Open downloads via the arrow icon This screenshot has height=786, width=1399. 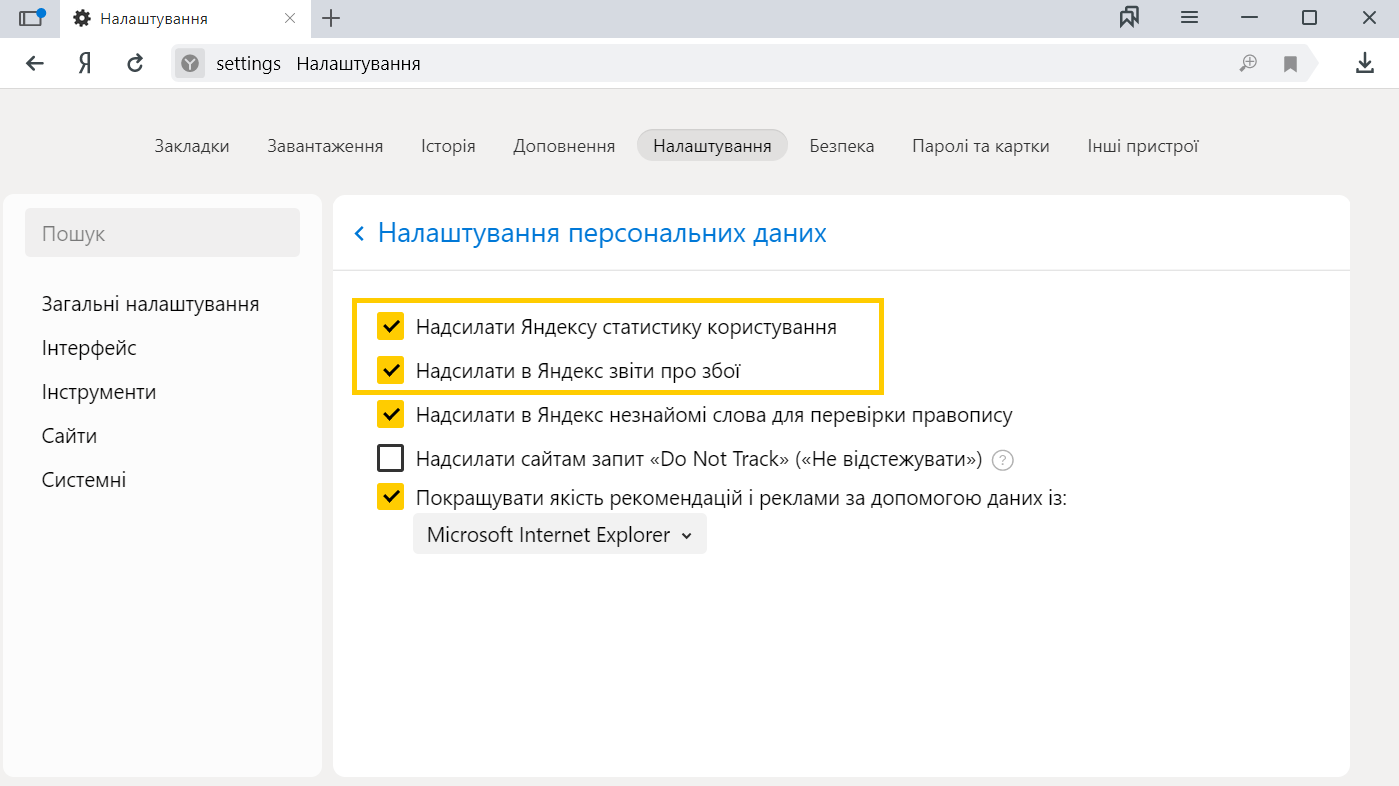[x=1364, y=64]
